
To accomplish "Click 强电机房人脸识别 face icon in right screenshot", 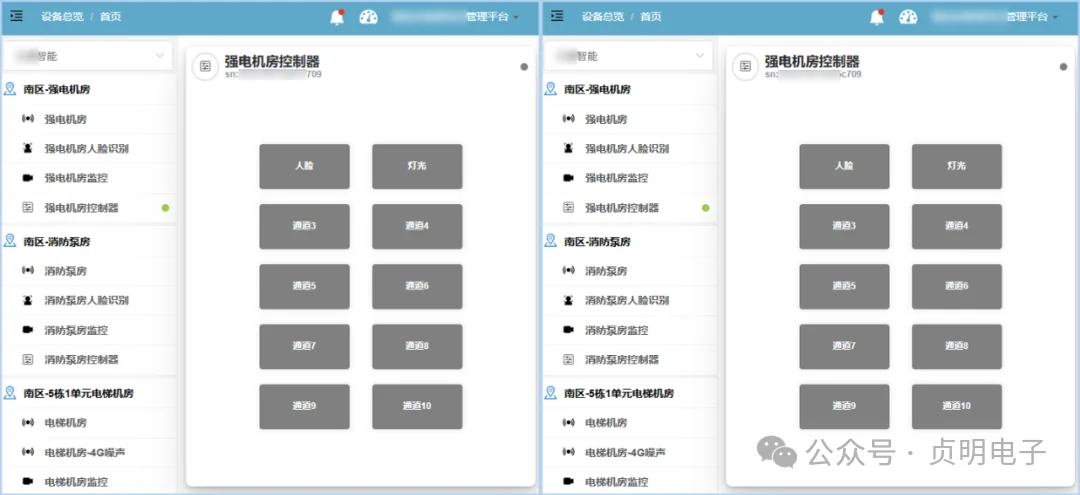I will 568,148.
